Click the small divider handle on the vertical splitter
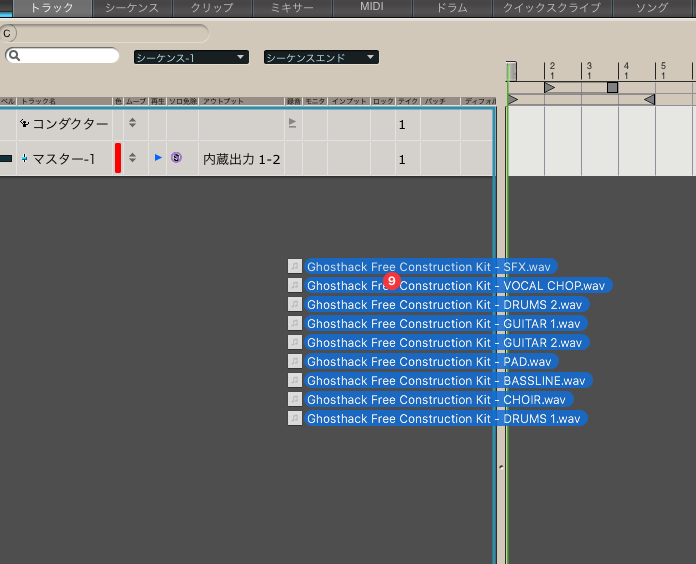696x564 pixels. (x=501, y=467)
